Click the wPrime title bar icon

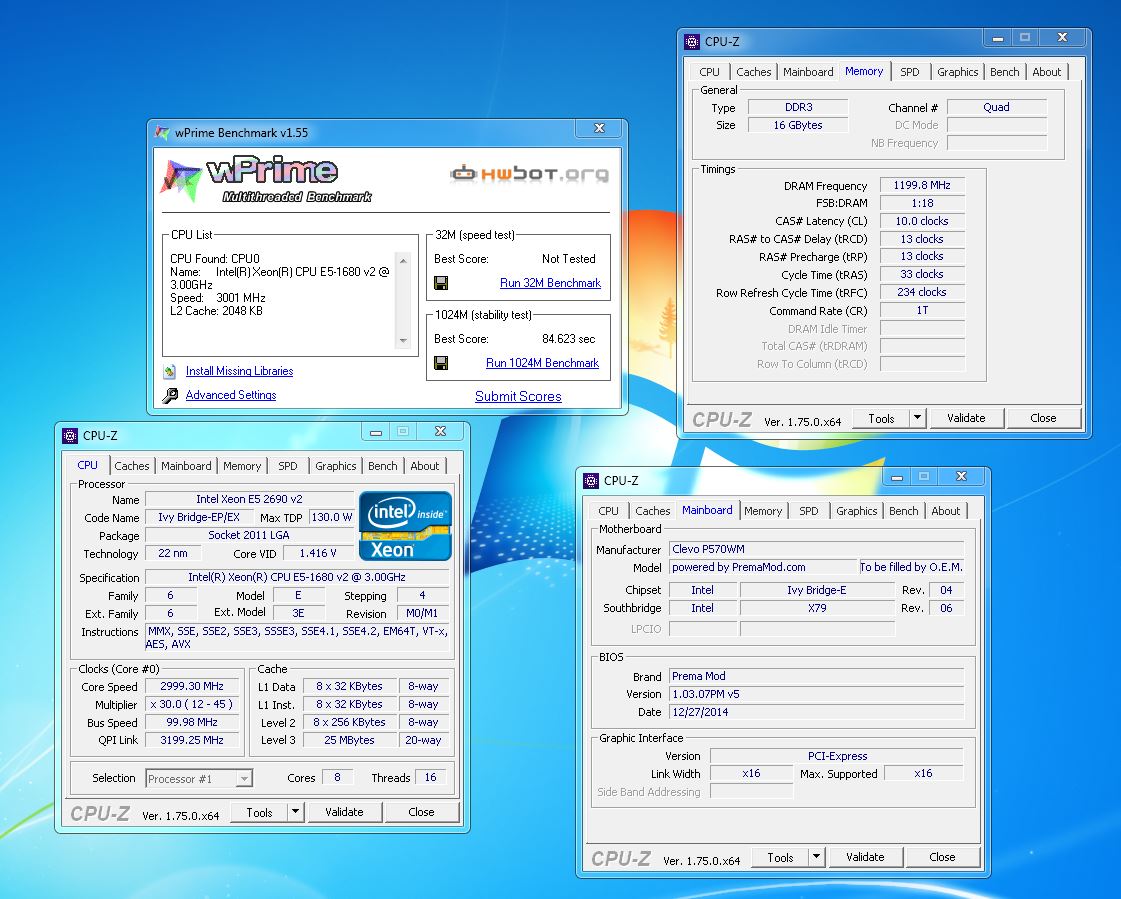point(163,132)
